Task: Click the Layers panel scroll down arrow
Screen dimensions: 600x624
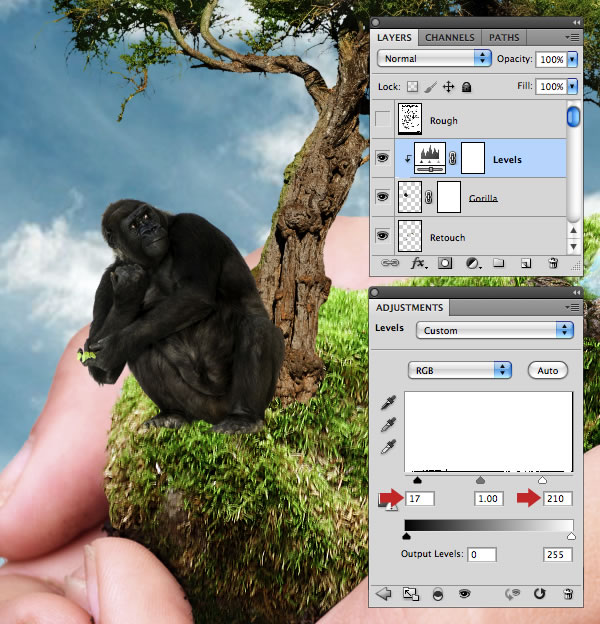Action: click(x=573, y=247)
